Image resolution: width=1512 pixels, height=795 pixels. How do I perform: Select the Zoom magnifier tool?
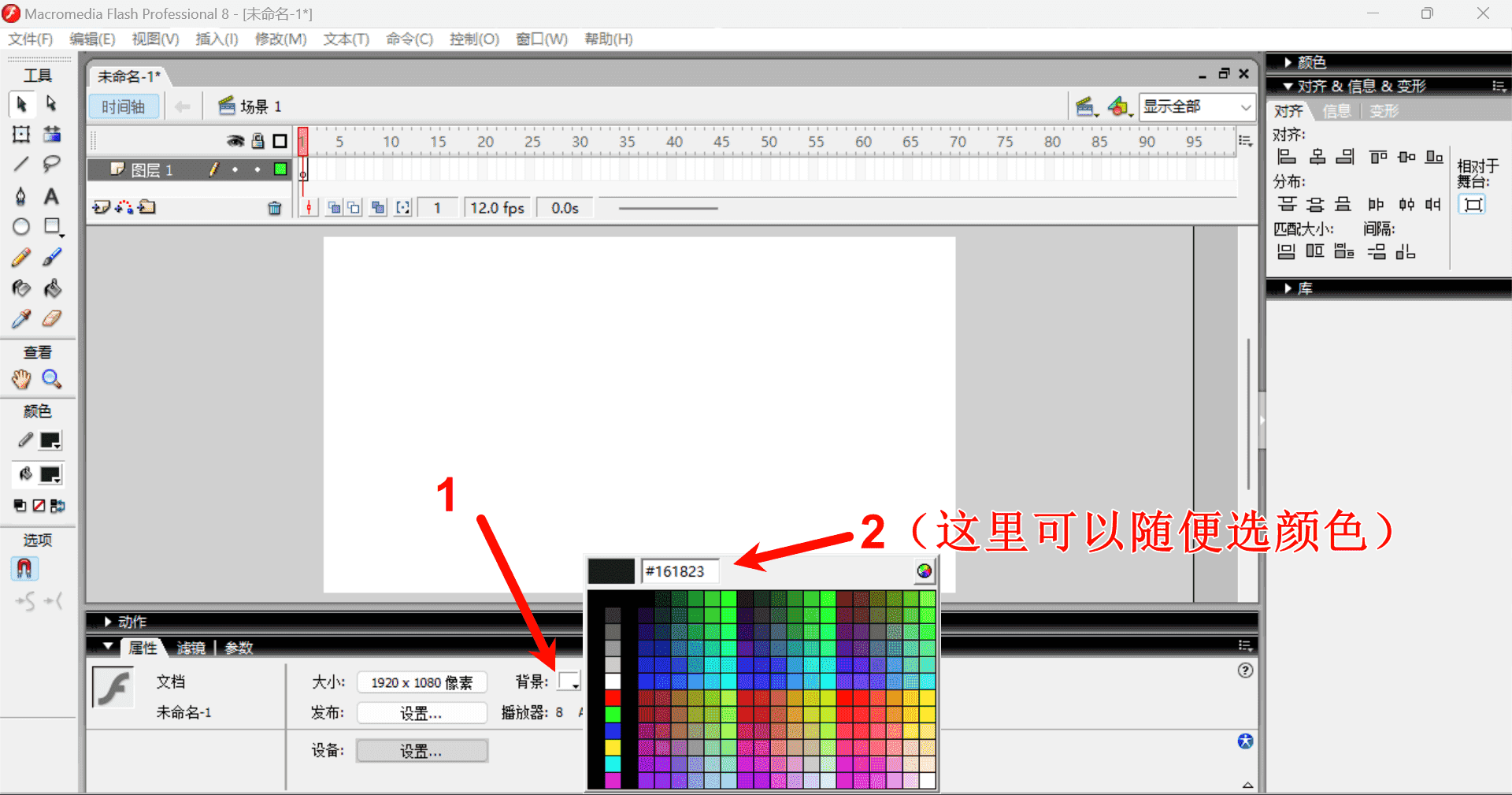click(52, 379)
